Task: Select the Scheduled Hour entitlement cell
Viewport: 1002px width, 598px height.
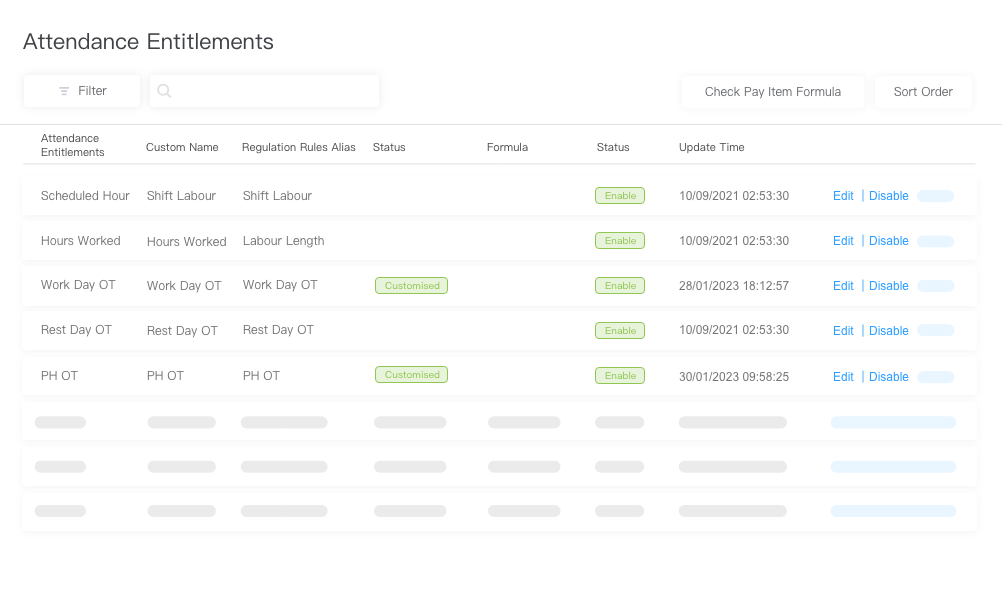Action: [x=85, y=196]
